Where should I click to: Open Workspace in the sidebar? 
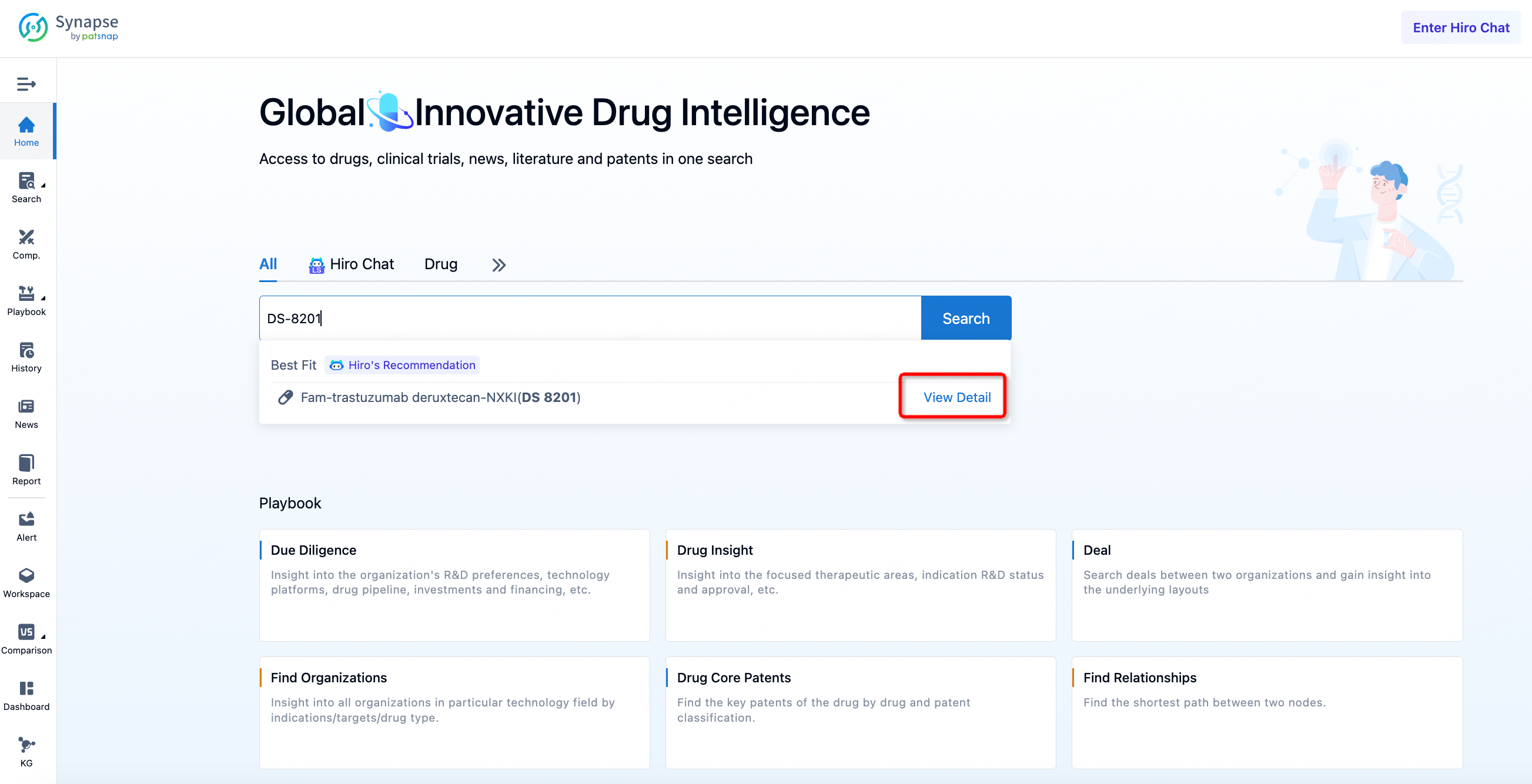[26, 583]
